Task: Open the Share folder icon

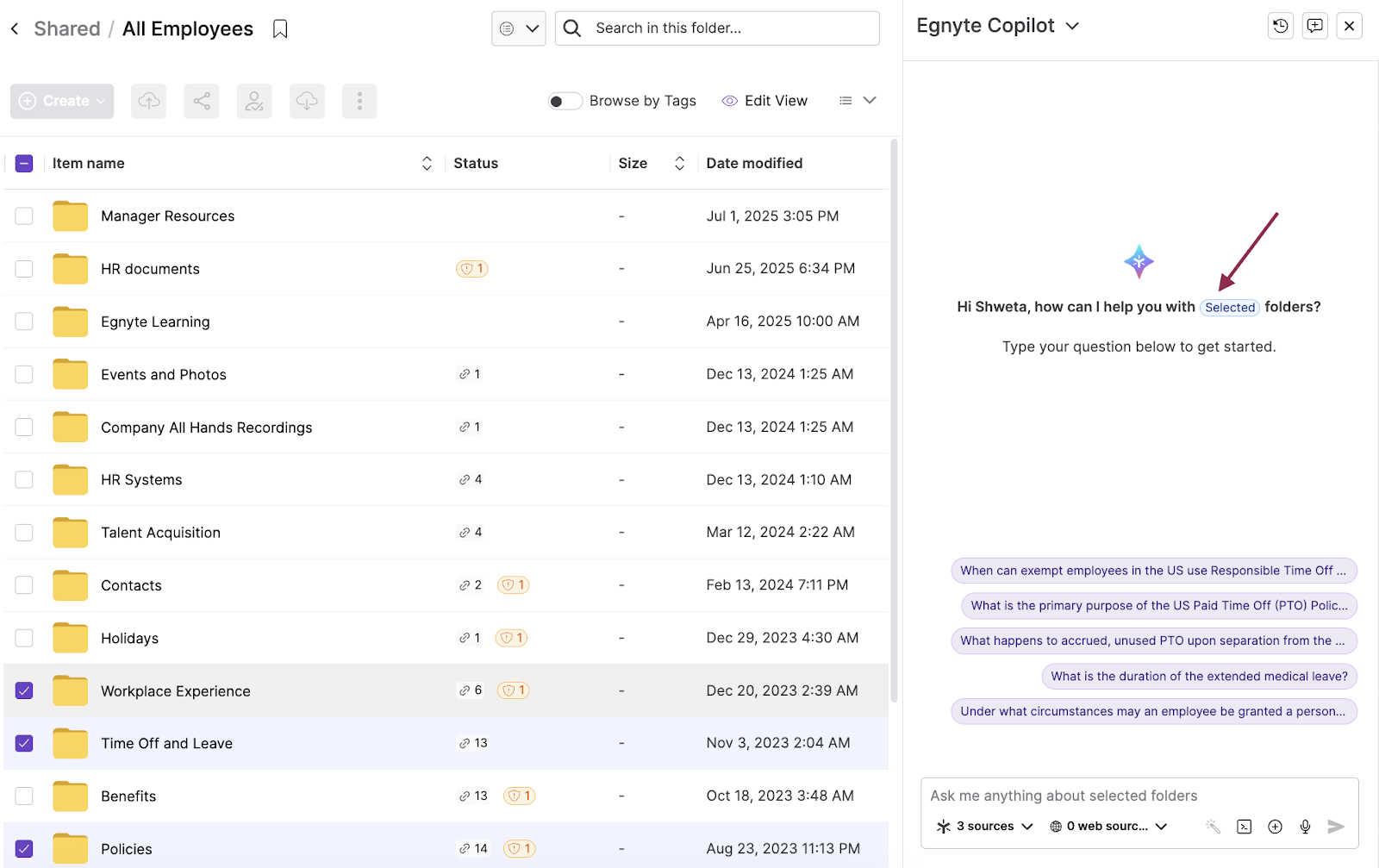Action: point(201,101)
